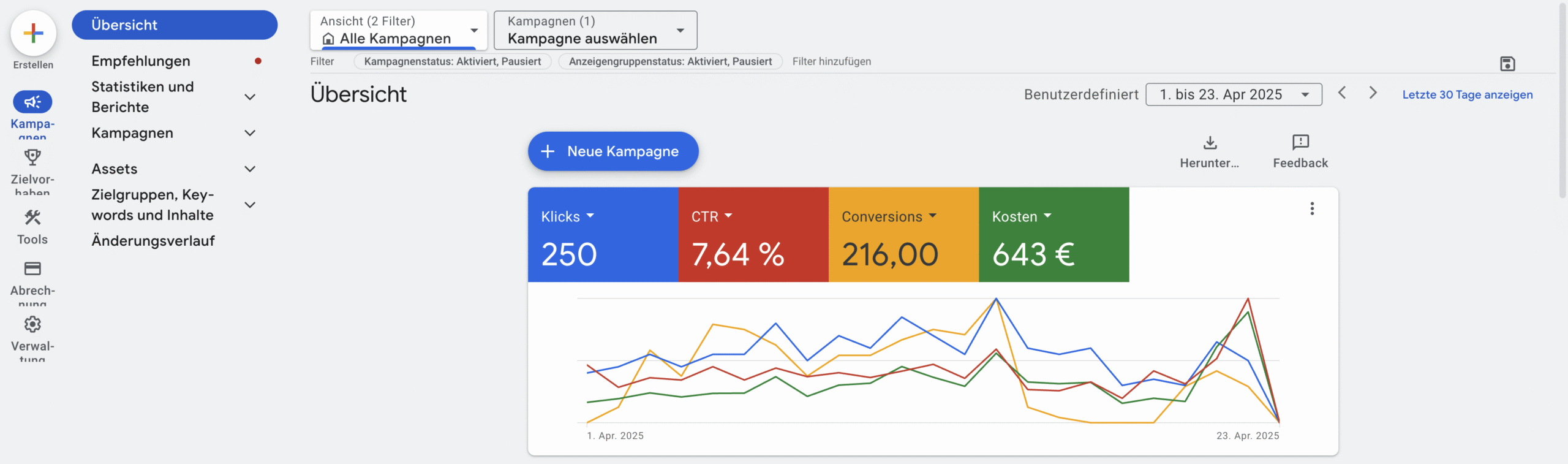Click the Herunterladen download icon
Screen dimensions: 1568x464
[x=1210, y=143]
